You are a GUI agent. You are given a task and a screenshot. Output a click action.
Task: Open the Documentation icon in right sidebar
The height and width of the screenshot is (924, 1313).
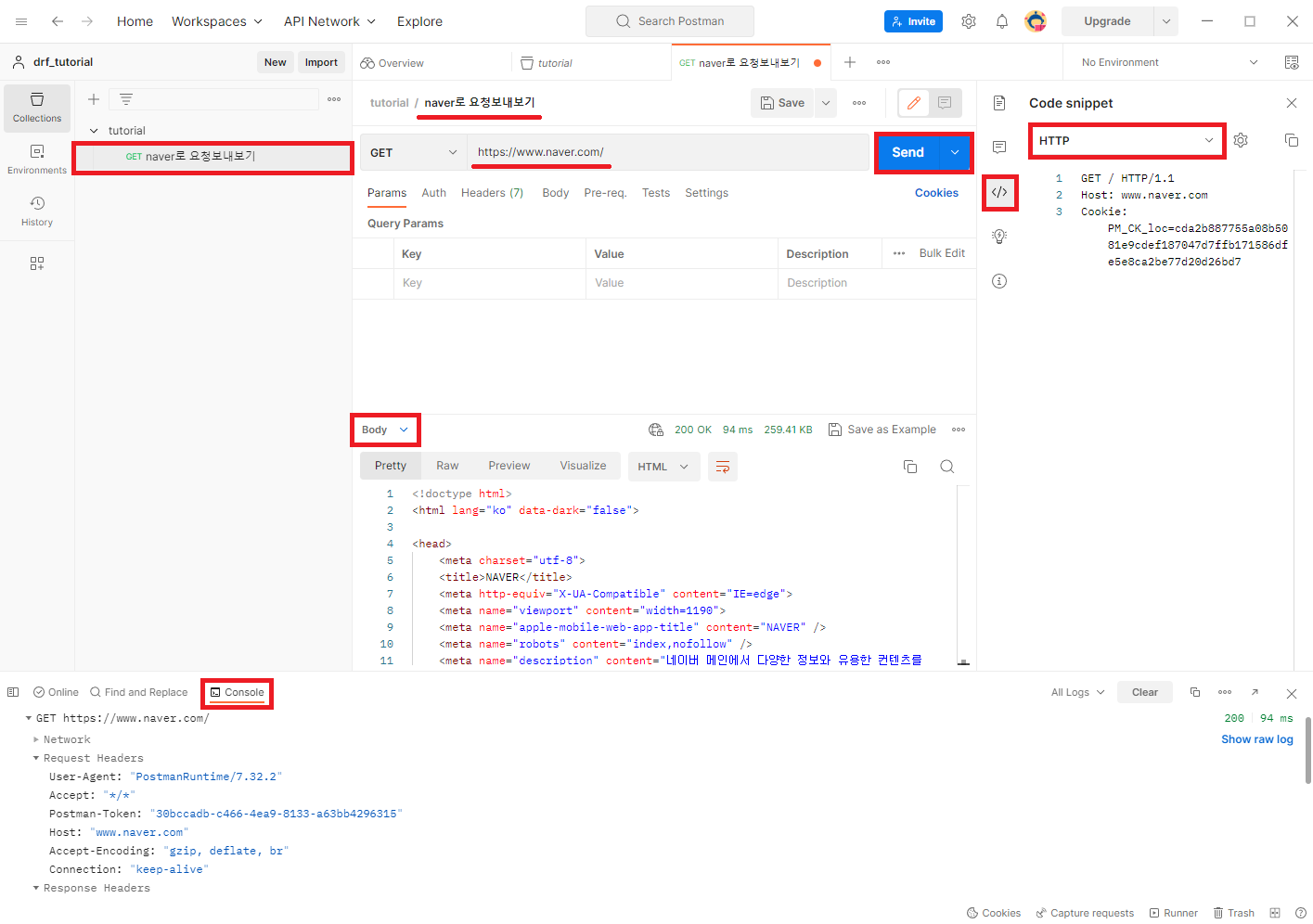[x=999, y=103]
